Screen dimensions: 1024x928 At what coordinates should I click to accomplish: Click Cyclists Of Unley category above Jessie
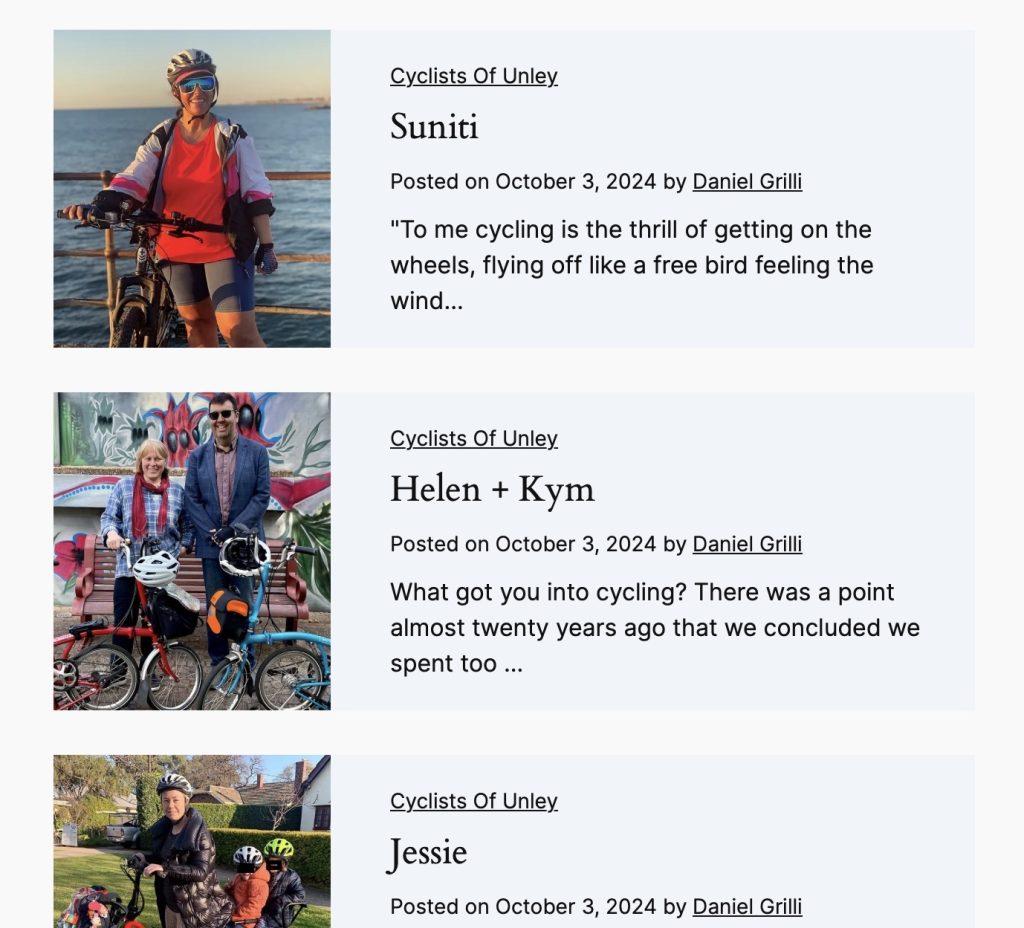(x=474, y=801)
